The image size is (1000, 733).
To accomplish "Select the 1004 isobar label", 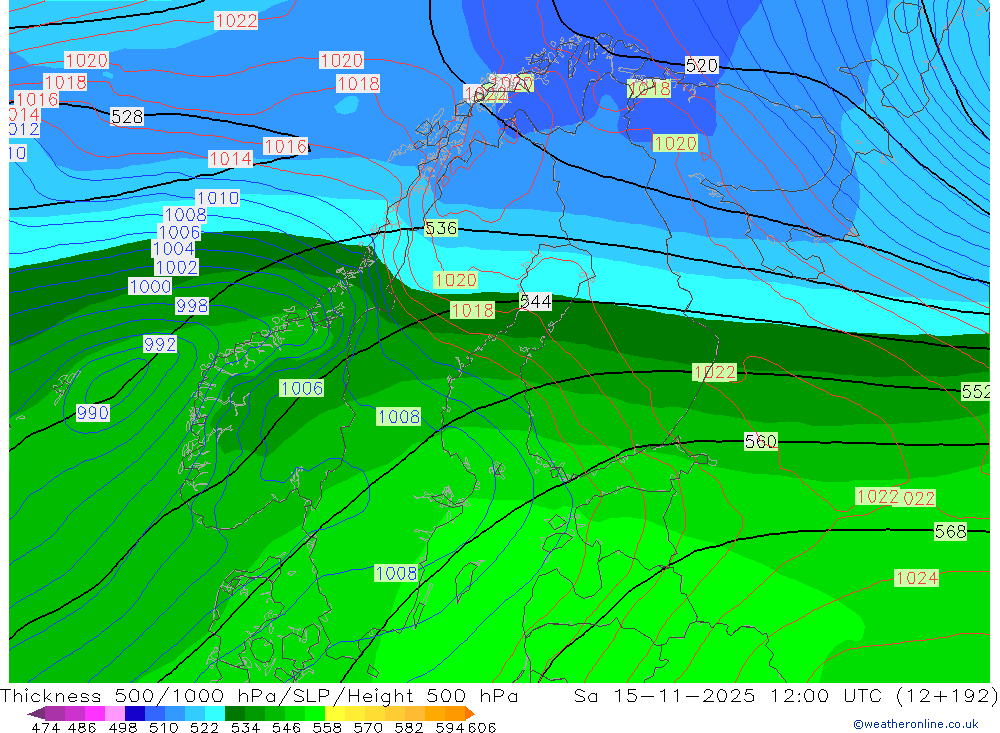I will (x=173, y=249).
